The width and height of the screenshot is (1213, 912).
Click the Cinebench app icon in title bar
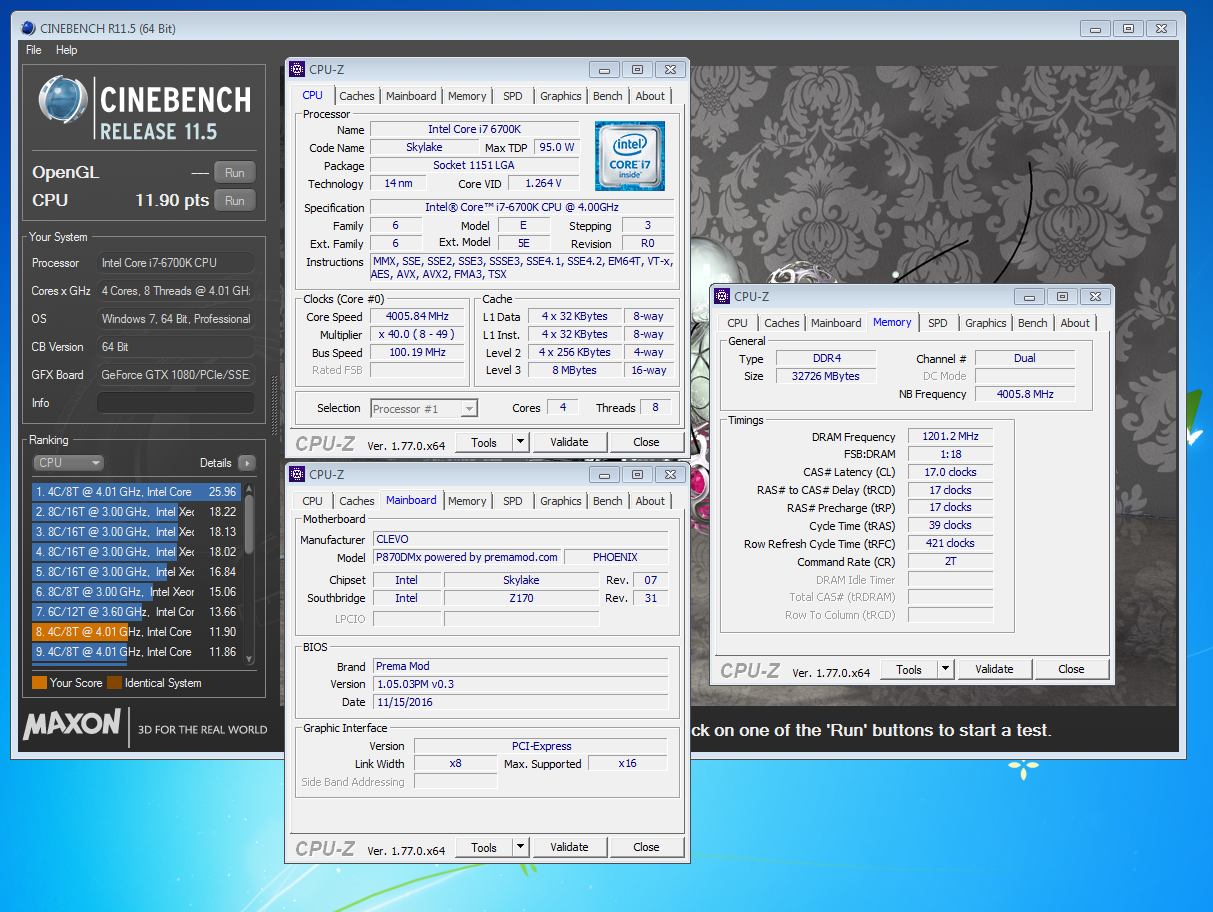pyautogui.click(x=27, y=28)
